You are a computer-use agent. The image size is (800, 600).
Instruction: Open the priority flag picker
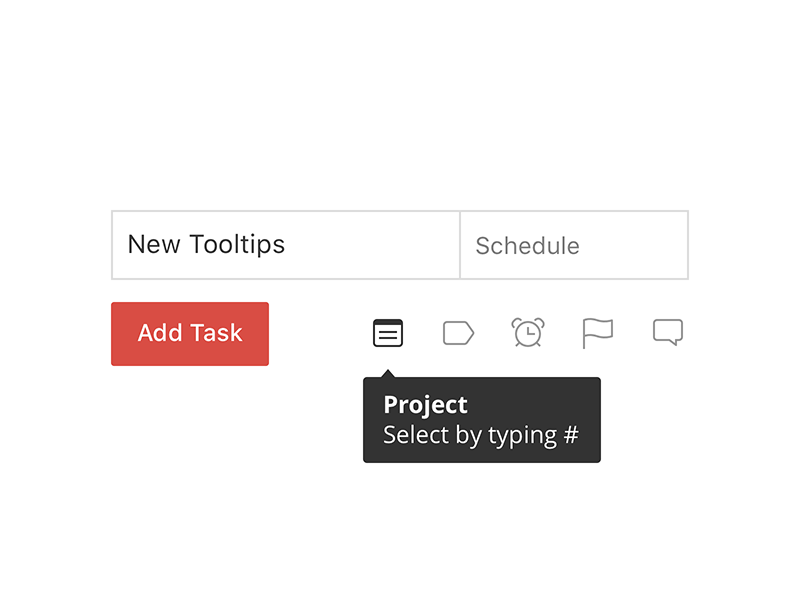[597, 333]
